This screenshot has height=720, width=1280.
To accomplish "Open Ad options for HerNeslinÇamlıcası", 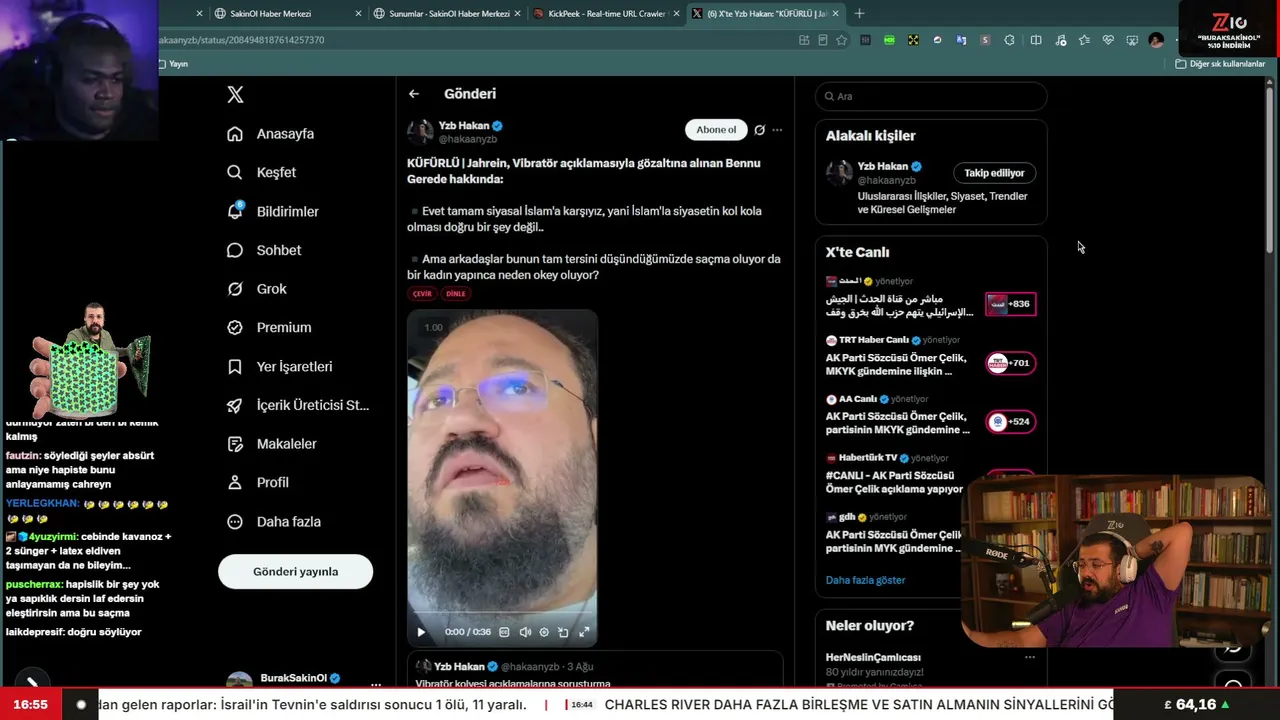I will point(1030,657).
